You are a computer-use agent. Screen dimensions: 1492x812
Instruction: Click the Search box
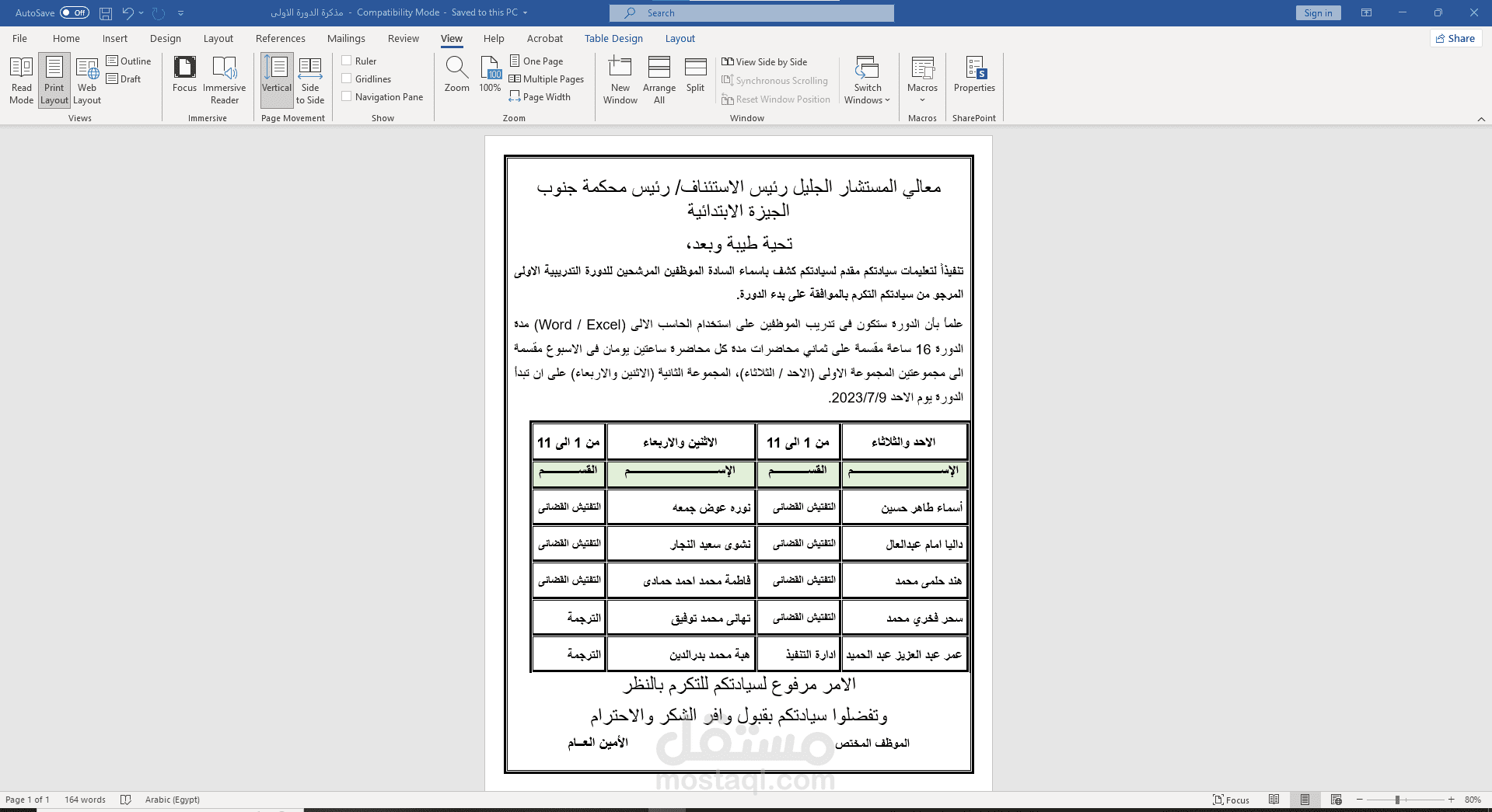pos(752,13)
